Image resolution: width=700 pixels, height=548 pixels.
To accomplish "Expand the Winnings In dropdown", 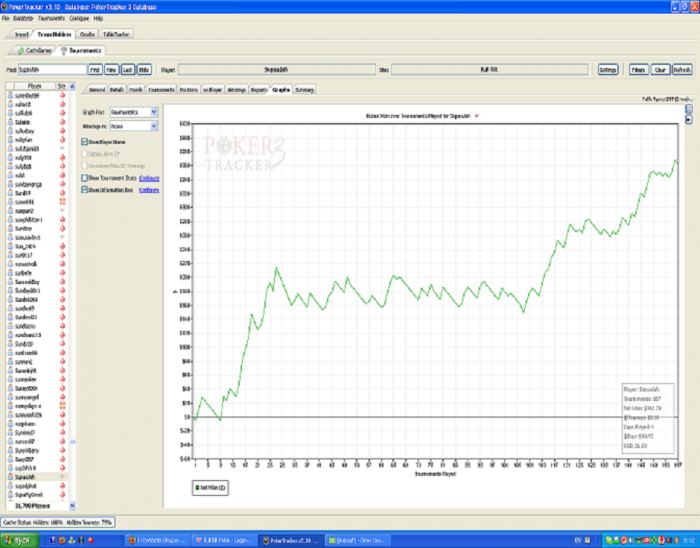I will tap(154, 127).
